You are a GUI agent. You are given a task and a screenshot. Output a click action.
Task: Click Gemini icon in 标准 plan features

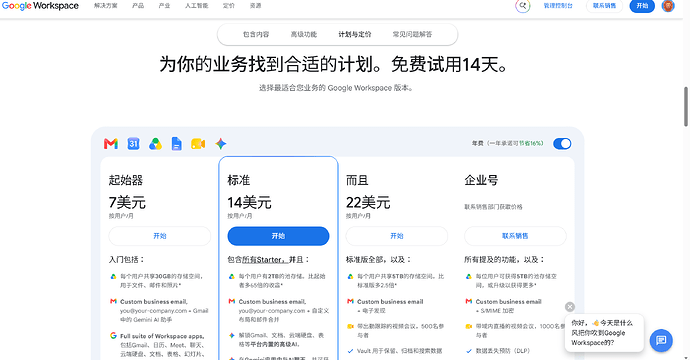(x=231, y=335)
